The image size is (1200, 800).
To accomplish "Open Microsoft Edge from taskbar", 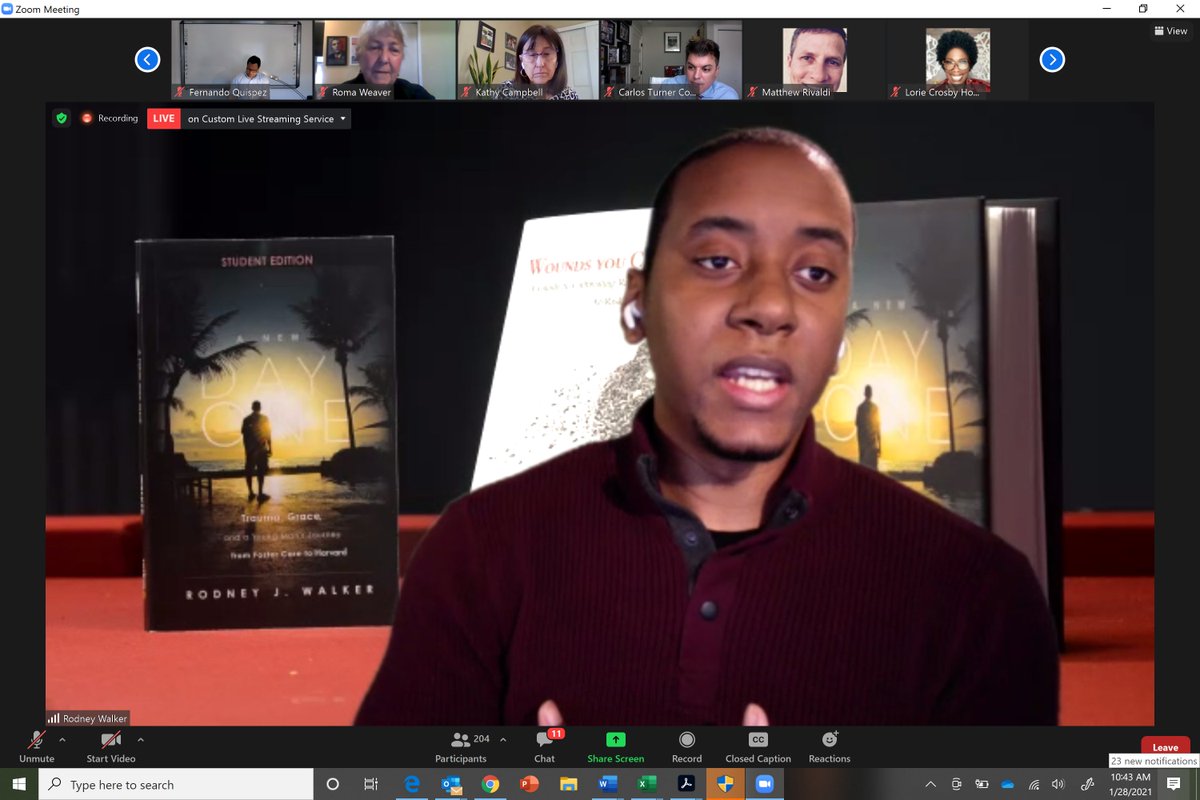I will (x=413, y=784).
